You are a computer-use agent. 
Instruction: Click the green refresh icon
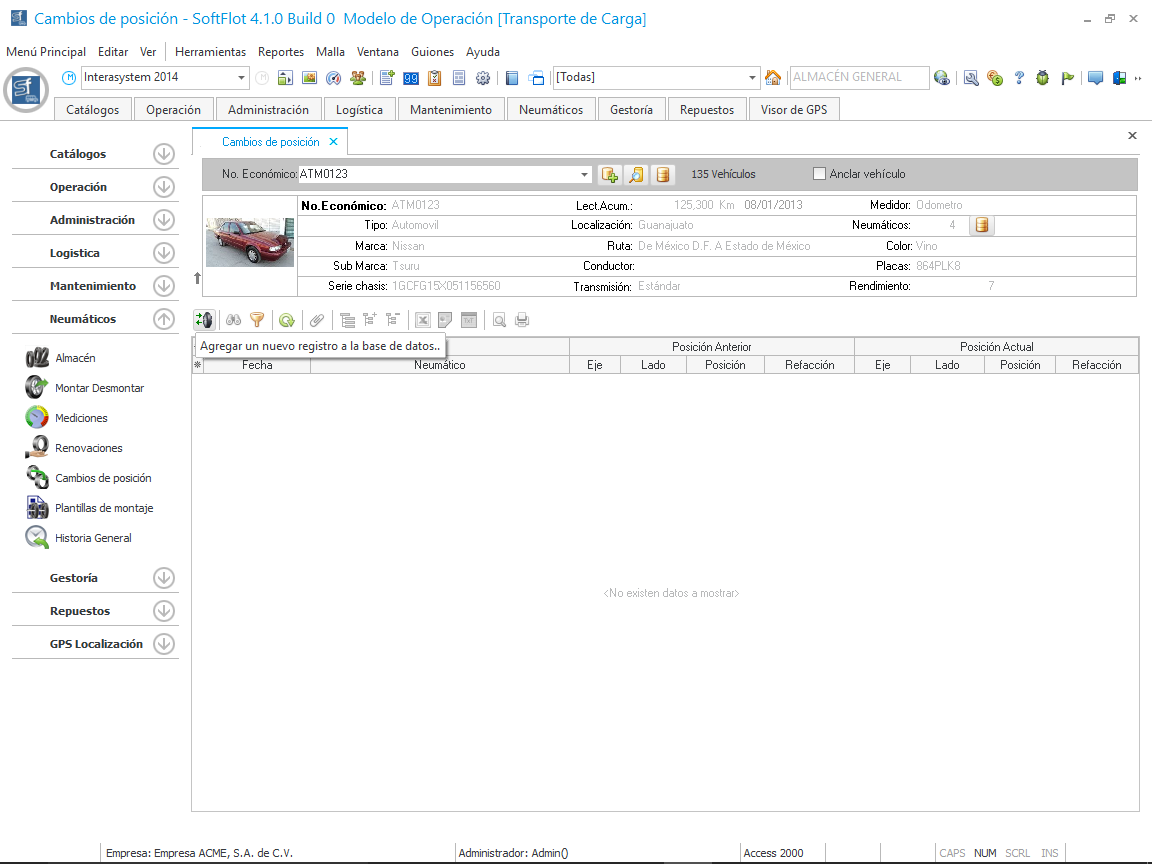[x=286, y=320]
